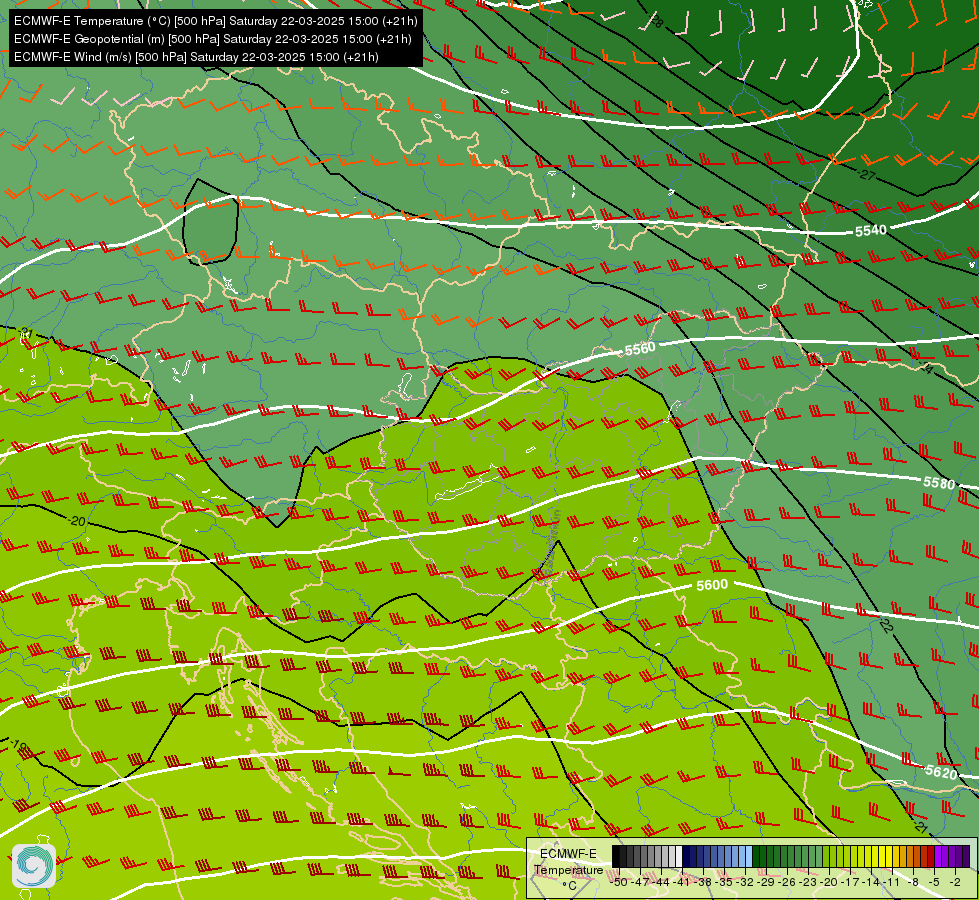
Task: Click the -47 value in the legend
Action: pos(641,882)
